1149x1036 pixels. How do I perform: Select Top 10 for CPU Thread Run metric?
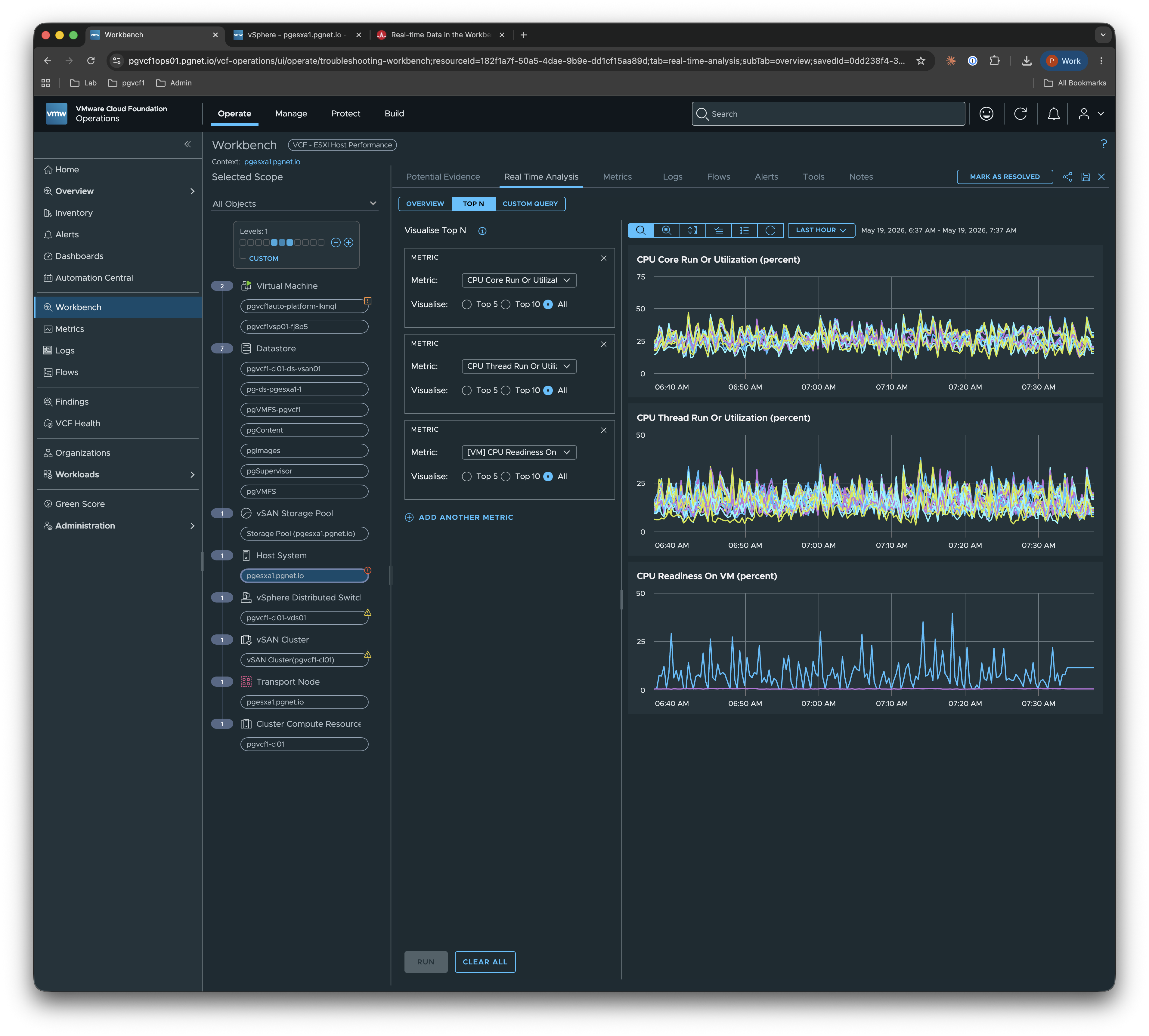(x=506, y=390)
